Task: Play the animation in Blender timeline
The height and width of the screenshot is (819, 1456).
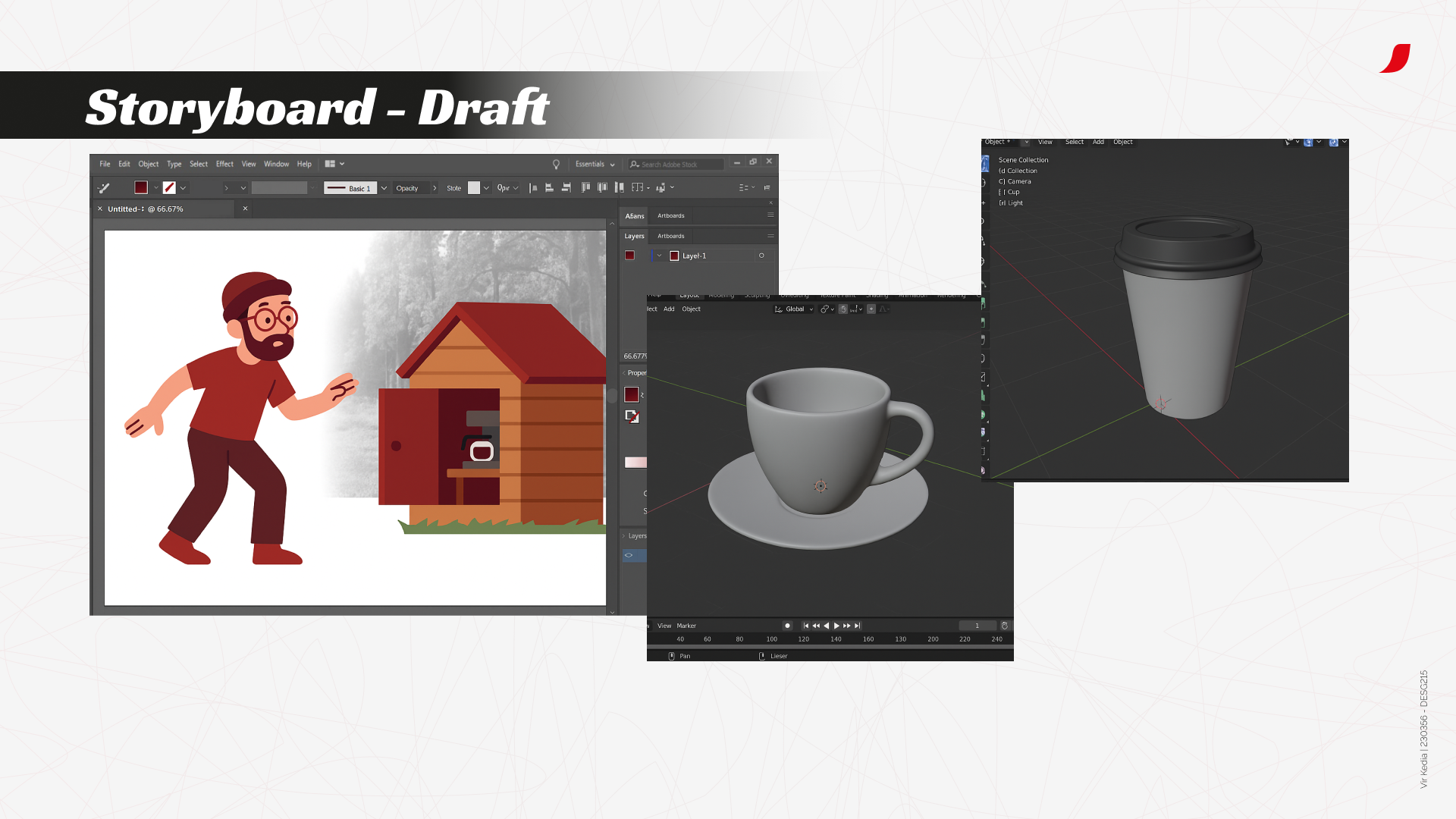Action: (836, 626)
